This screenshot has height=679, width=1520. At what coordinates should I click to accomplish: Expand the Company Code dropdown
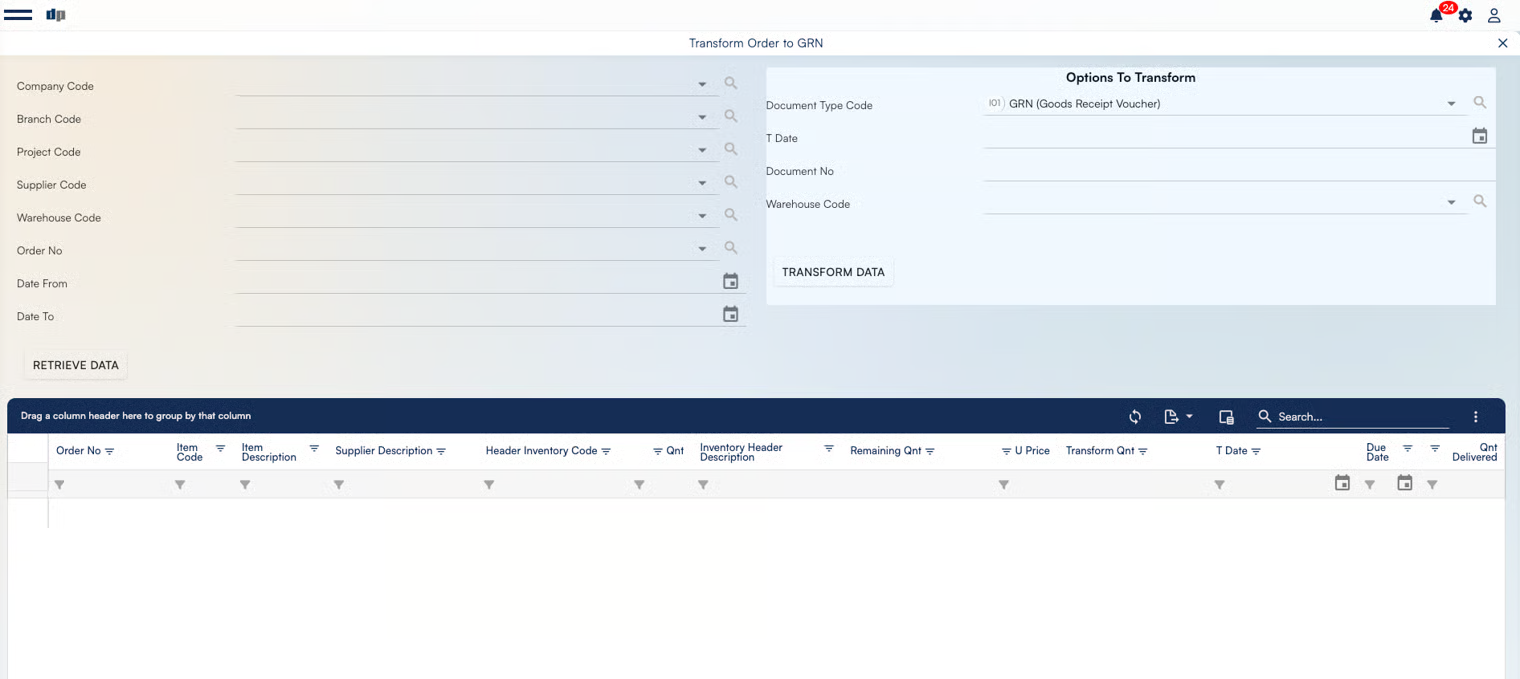[702, 85]
